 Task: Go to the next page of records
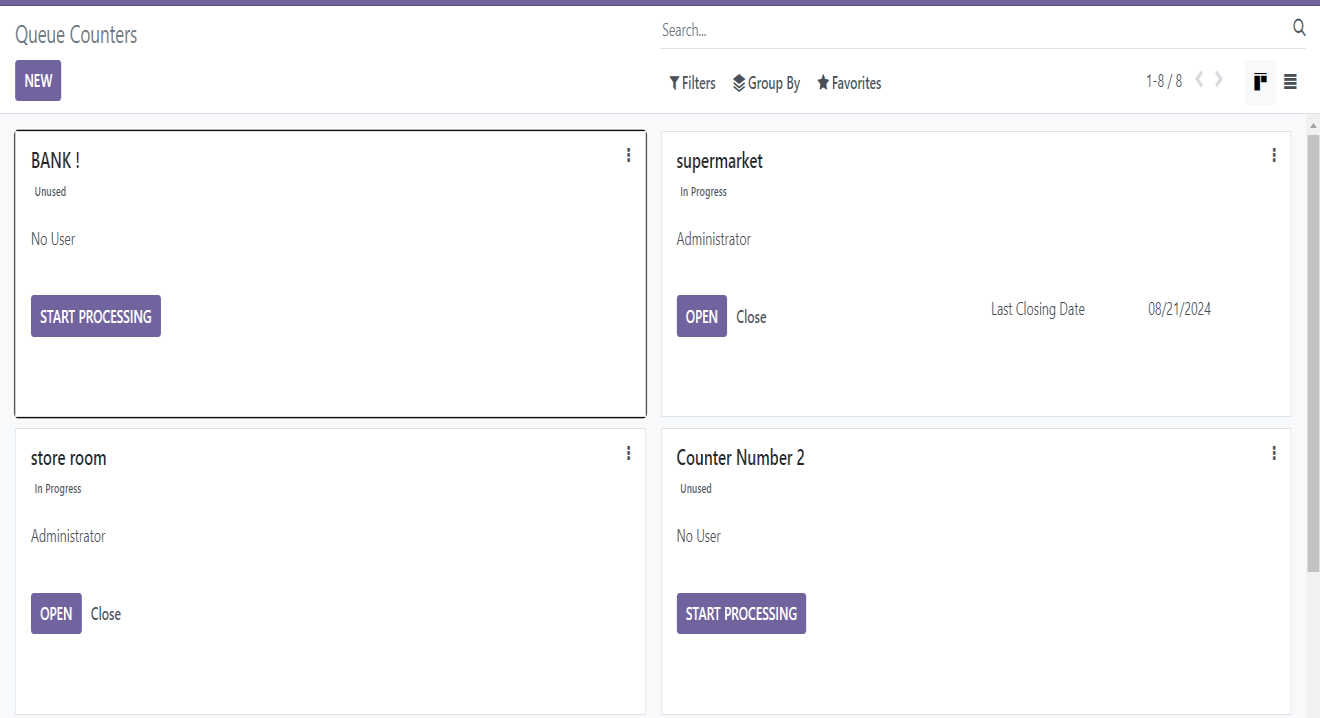point(1219,80)
